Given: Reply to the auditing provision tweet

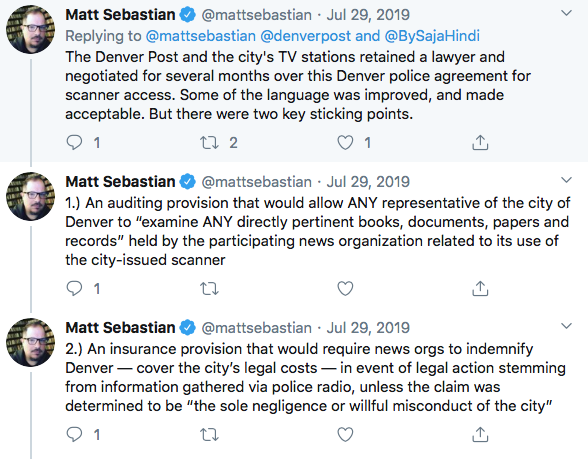Looking at the screenshot, I should pyautogui.click(x=74, y=288).
